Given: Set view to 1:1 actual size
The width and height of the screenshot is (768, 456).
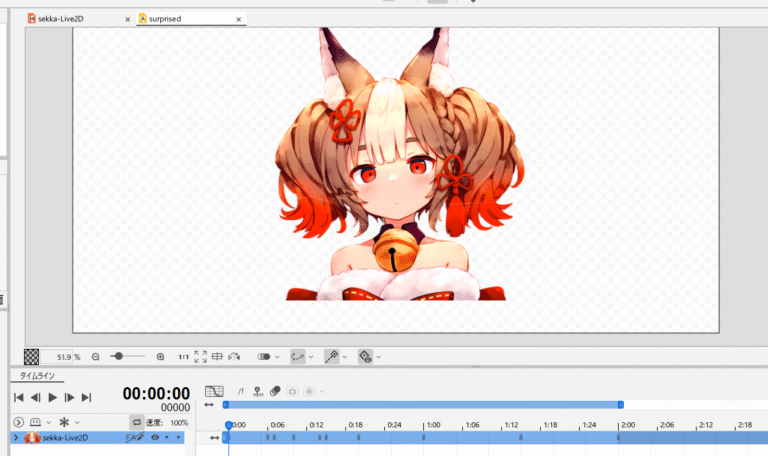Looking at the screenshot, I should click(183, 357).
